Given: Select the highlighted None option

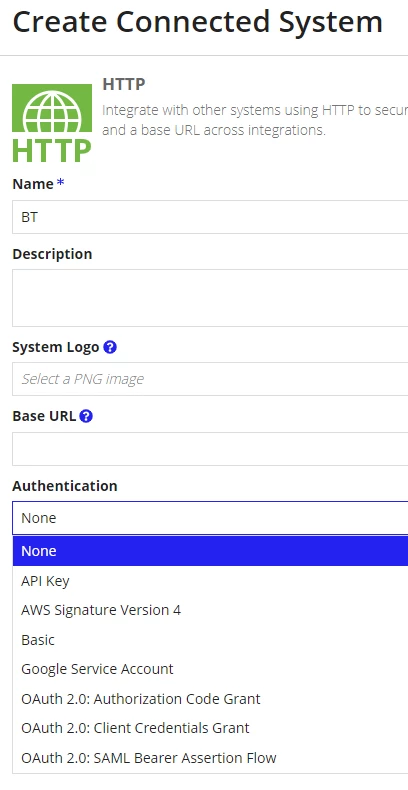Looking at the screenshot, I should 211,551.
